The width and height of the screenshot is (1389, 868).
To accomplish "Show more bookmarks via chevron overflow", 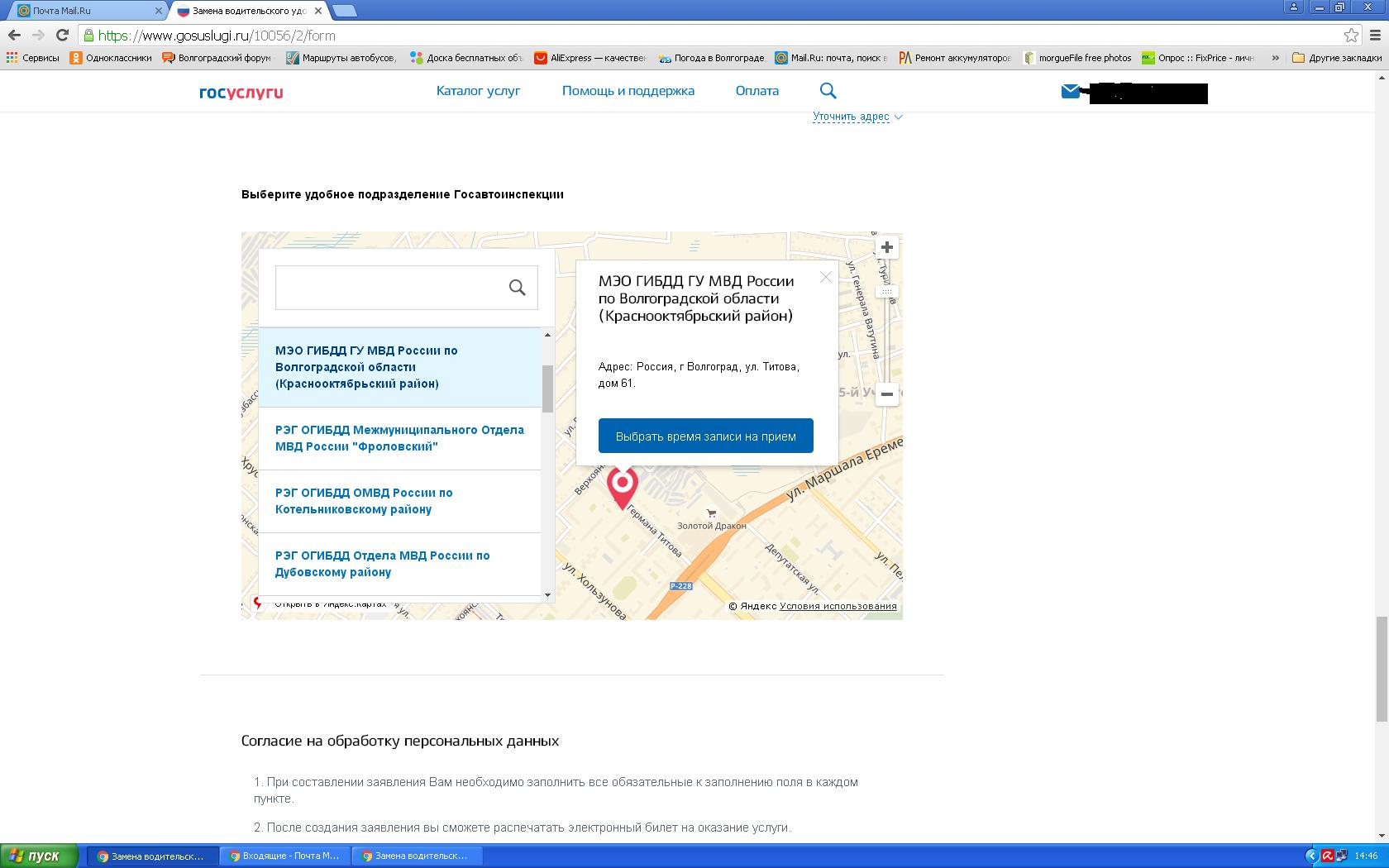I will point(1275,58).
